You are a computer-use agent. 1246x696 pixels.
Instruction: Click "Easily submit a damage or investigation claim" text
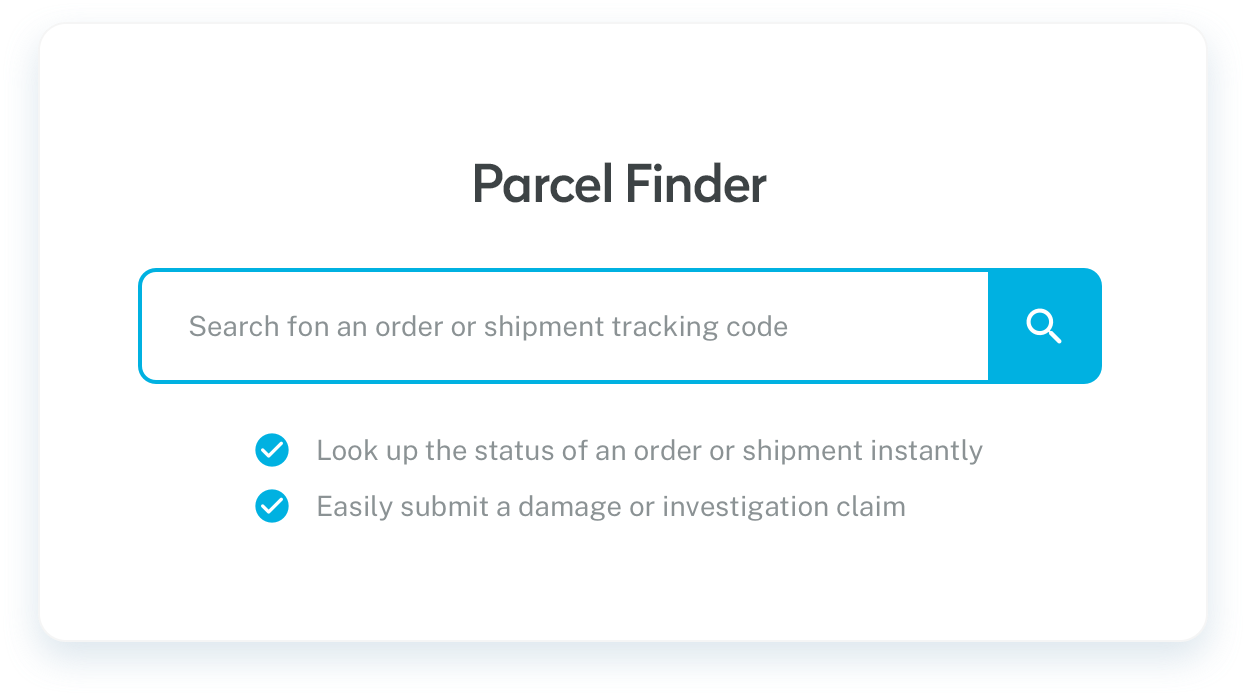click(610, 507)
